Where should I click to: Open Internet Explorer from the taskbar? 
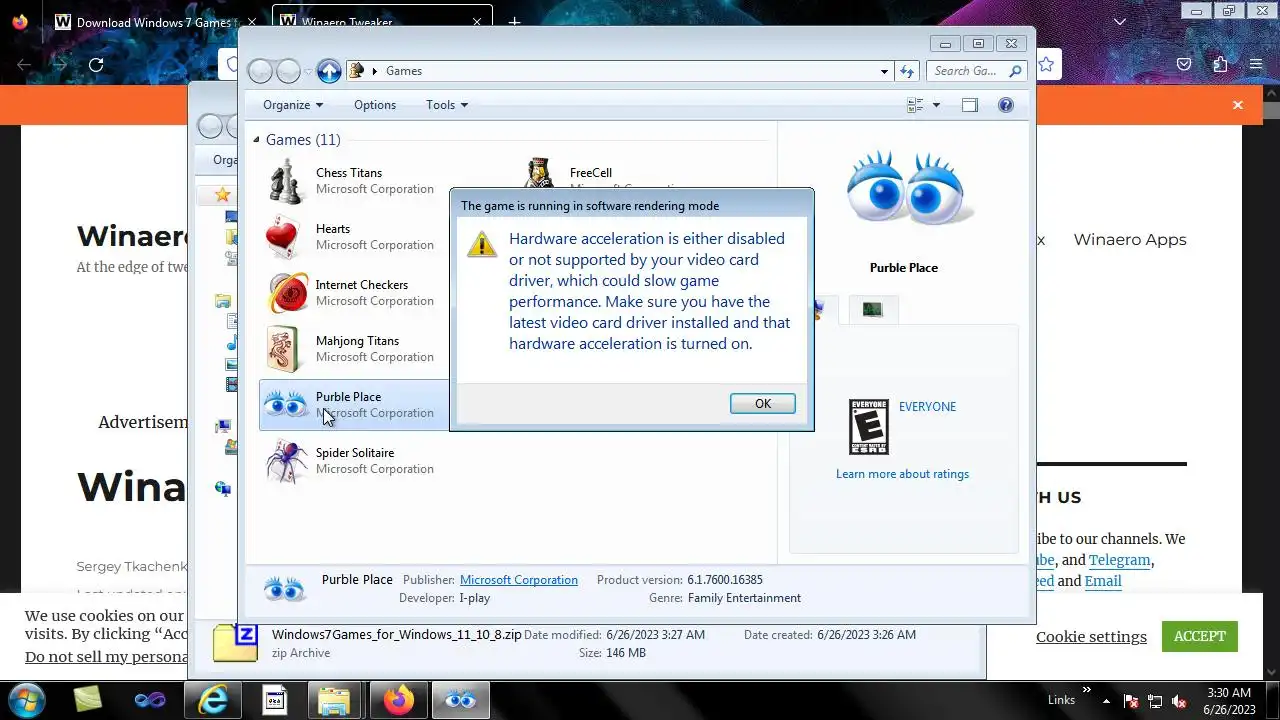pyautogui.click(x=213, y=700)
